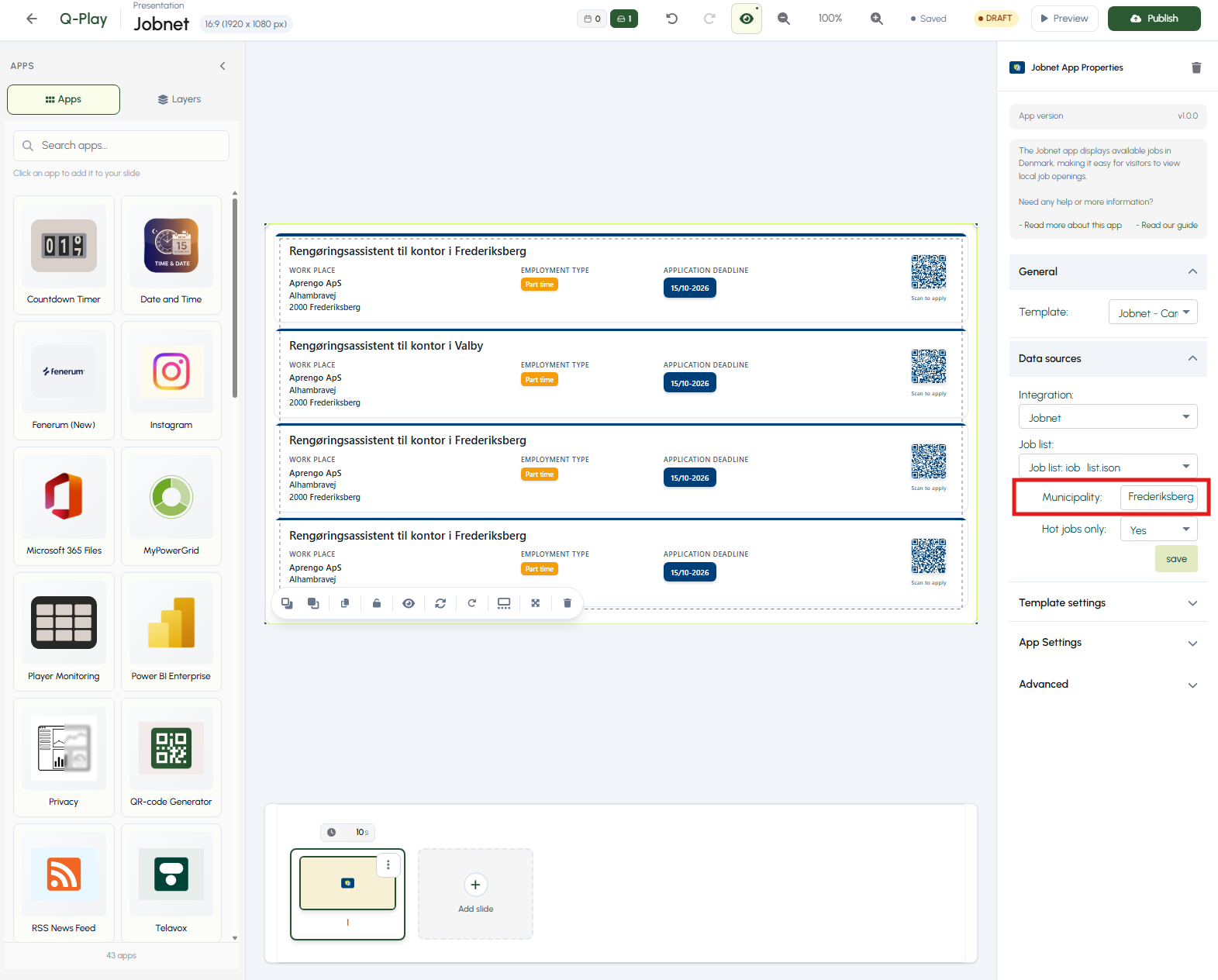The width and height of the screenshot is (1218, 980).
Task: Delete the Jobnet app from the properties panel
Action: (x=1196, y=67)
